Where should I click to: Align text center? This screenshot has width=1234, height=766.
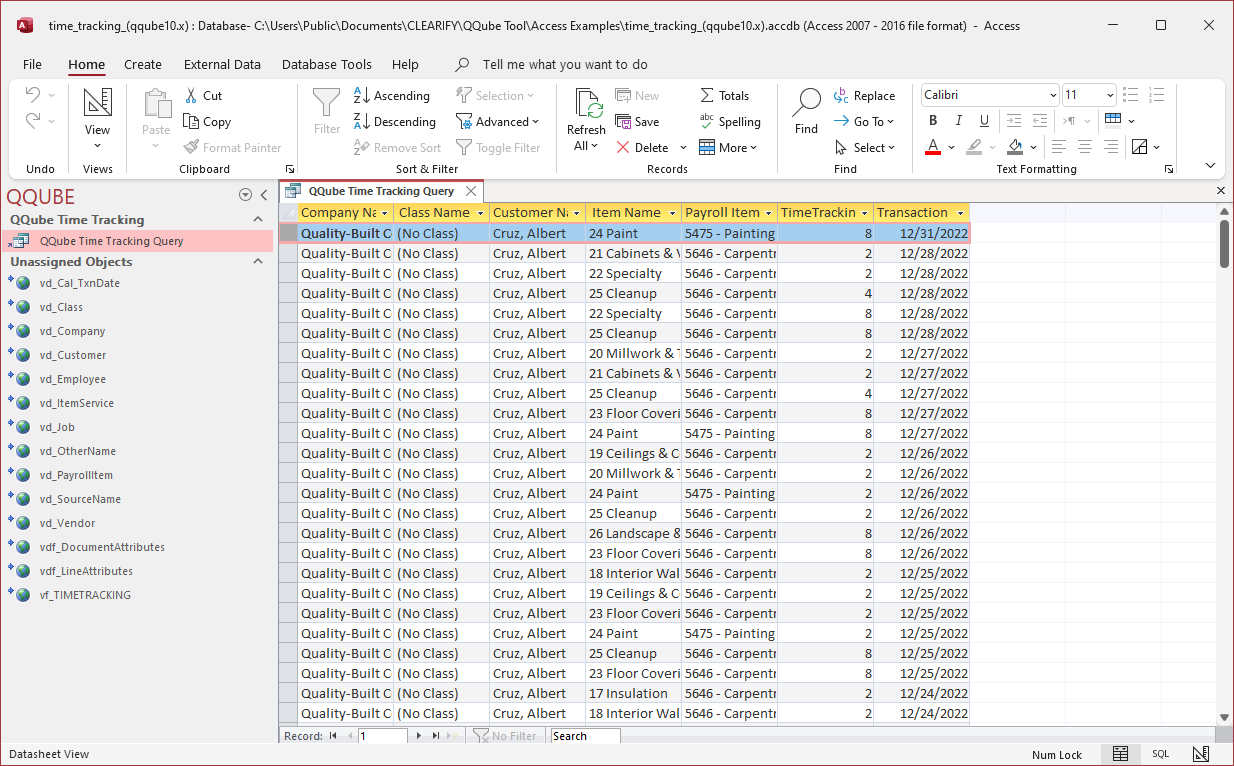point(1085,147)
